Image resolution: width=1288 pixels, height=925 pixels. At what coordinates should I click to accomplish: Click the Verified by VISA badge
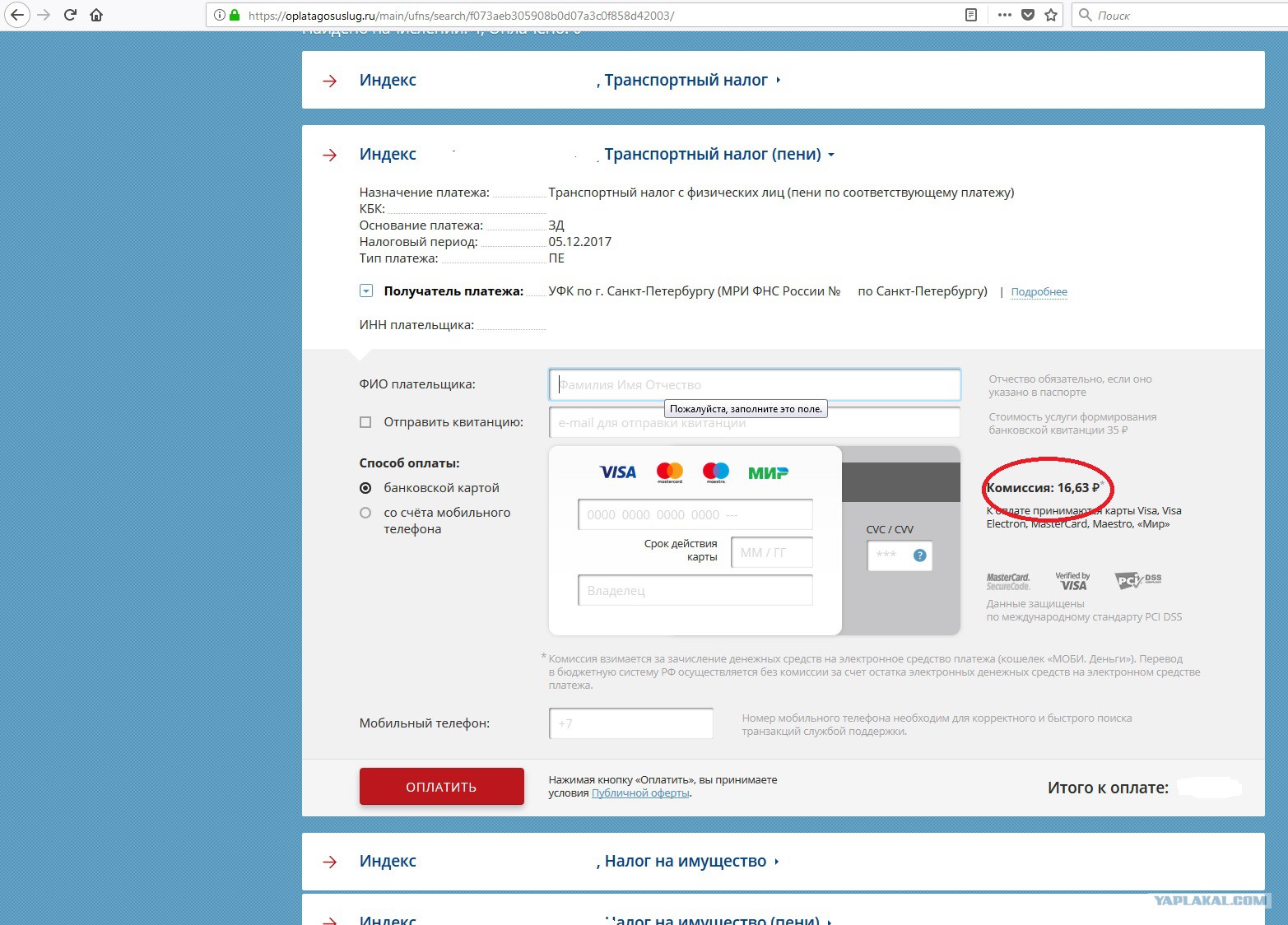point(1072,581)
